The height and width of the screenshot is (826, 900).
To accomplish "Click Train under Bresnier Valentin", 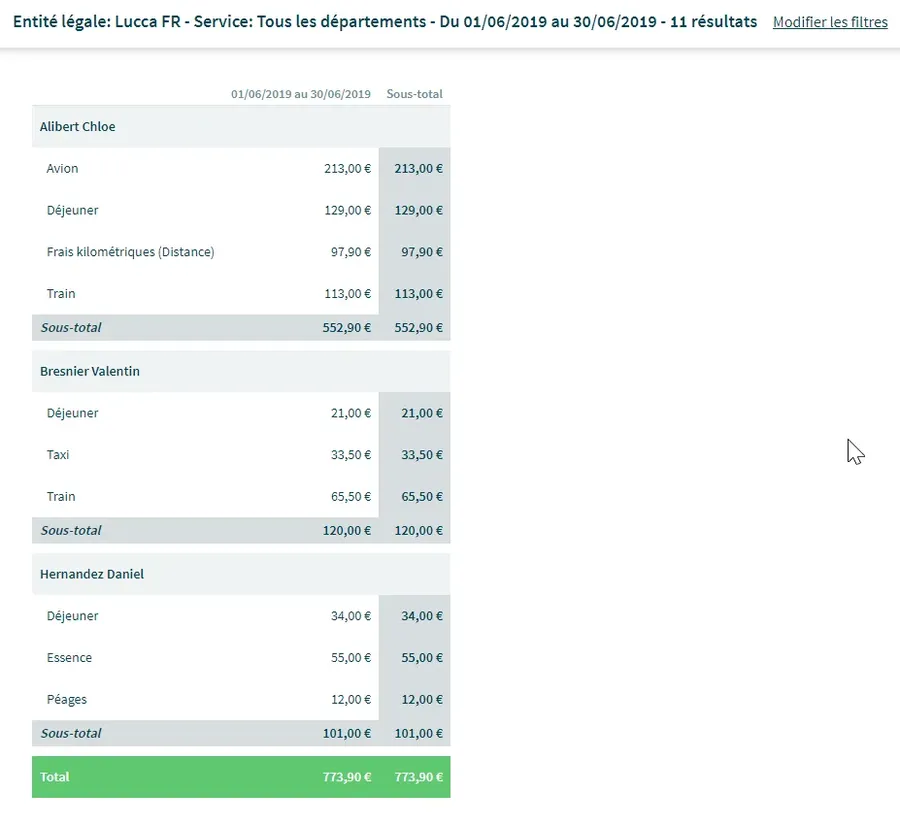I will point(61,497).
